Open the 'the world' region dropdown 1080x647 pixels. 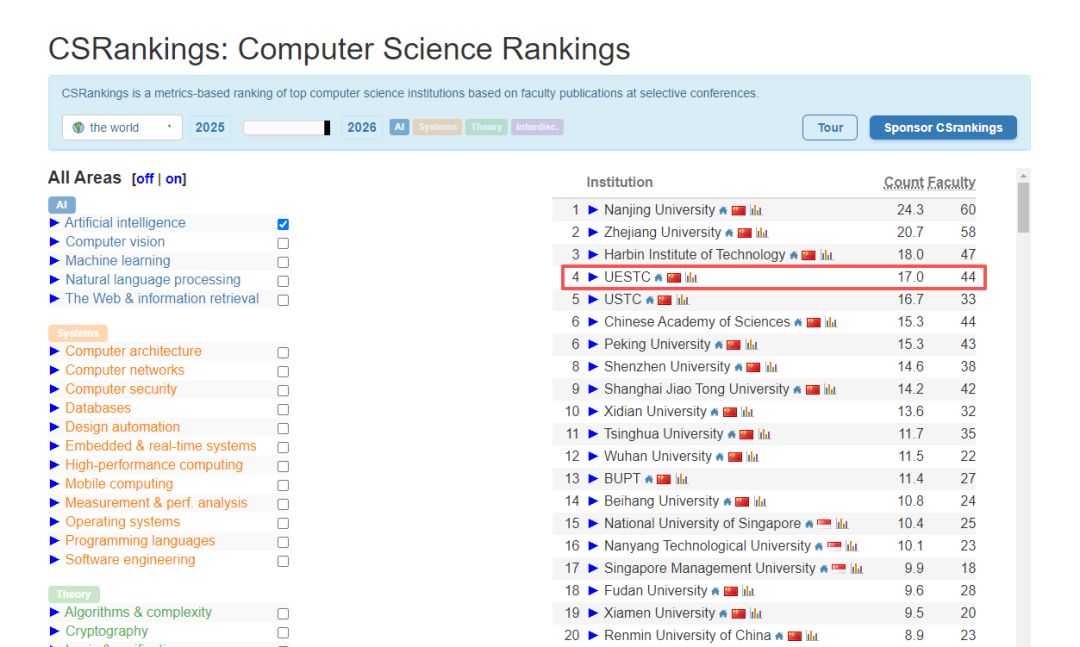click(122, 128)
